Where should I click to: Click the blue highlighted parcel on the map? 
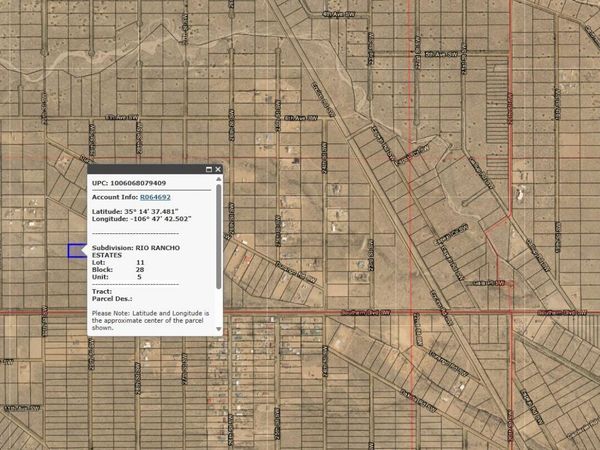click(x=76, y=251)
